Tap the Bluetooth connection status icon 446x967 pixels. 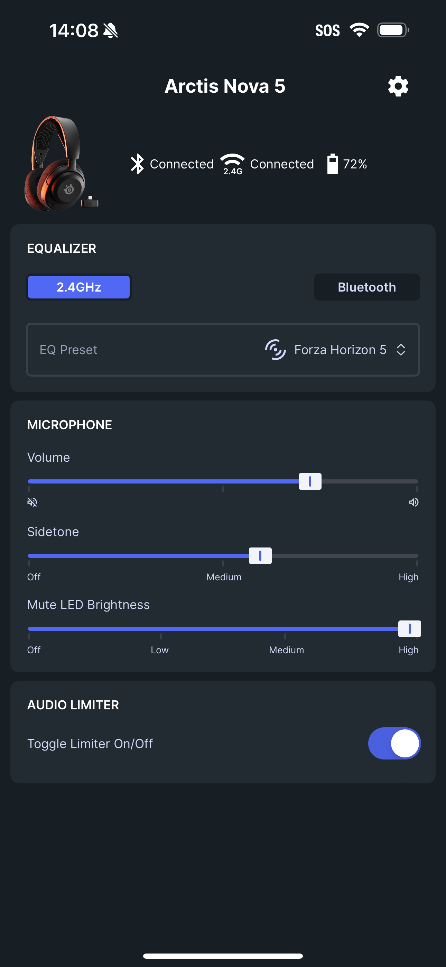point(137,164)
